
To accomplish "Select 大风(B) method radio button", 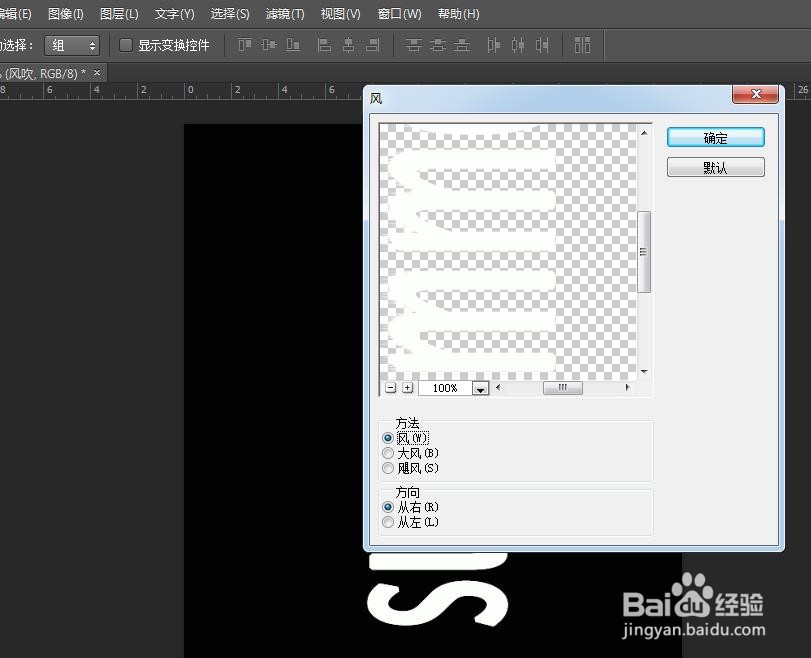I will 388,453.
